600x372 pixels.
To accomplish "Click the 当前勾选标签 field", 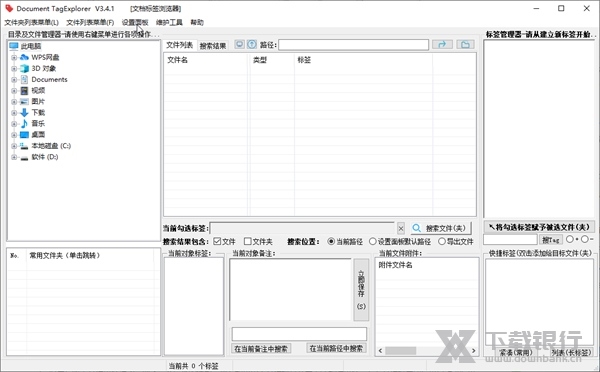I will pos(302,228).
